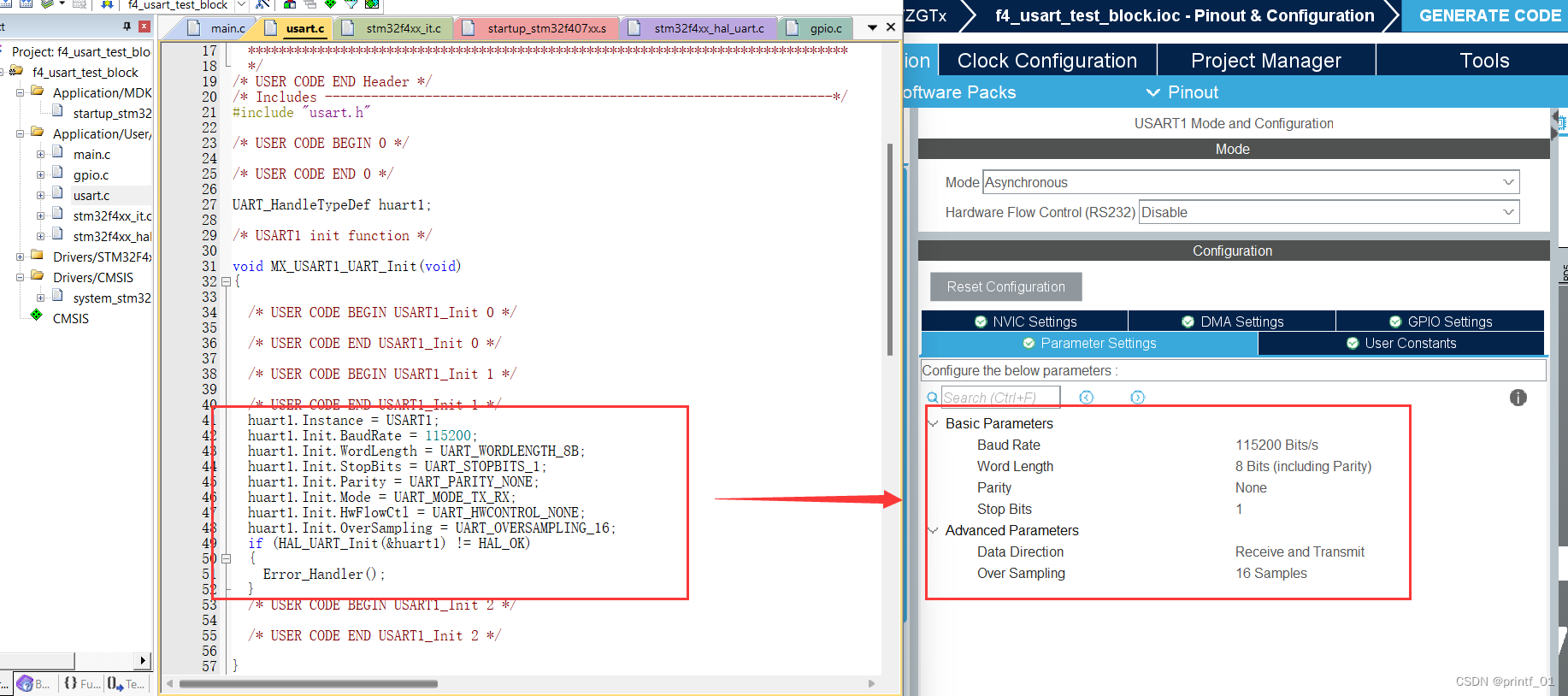Open the editor tab list dropdown arrow

(872, 28)
